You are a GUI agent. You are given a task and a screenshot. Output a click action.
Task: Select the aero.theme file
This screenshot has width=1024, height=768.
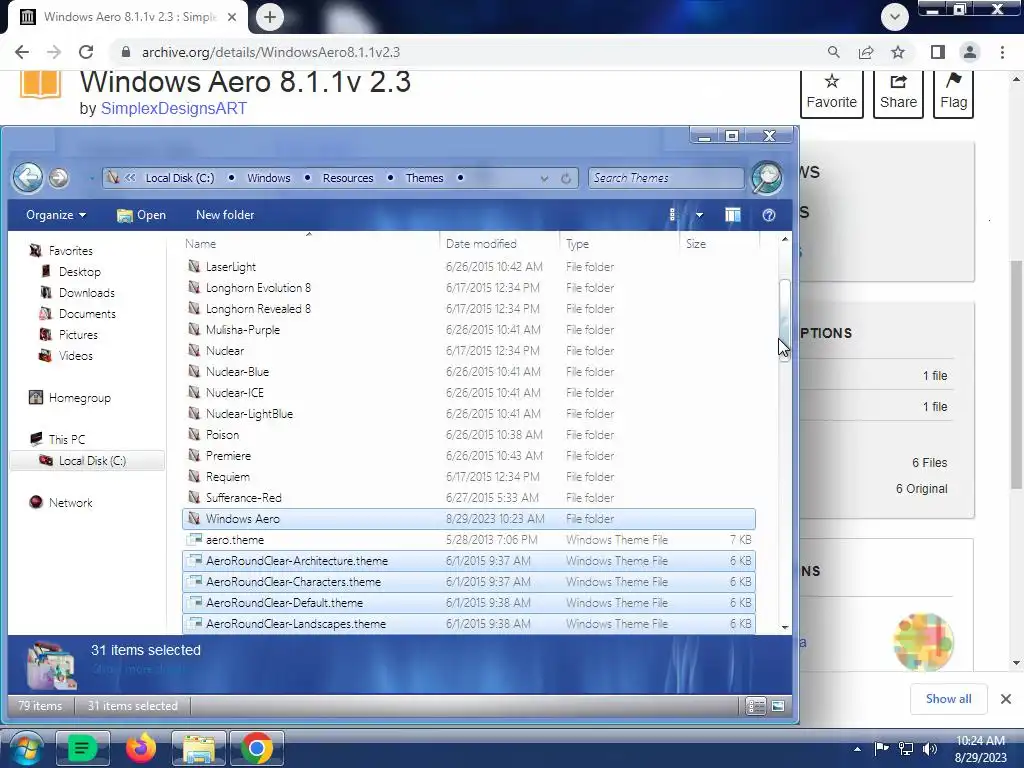point(469,539)
